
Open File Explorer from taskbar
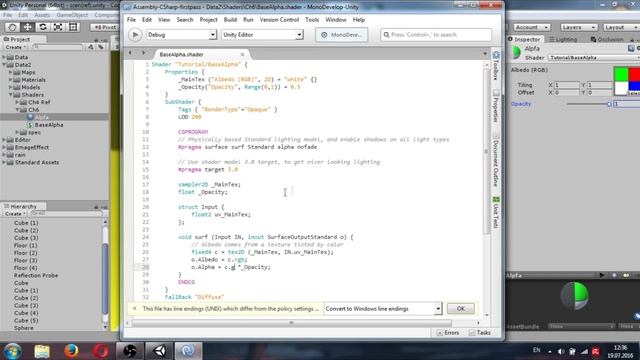pyautogui.click(x=42, y=351)
